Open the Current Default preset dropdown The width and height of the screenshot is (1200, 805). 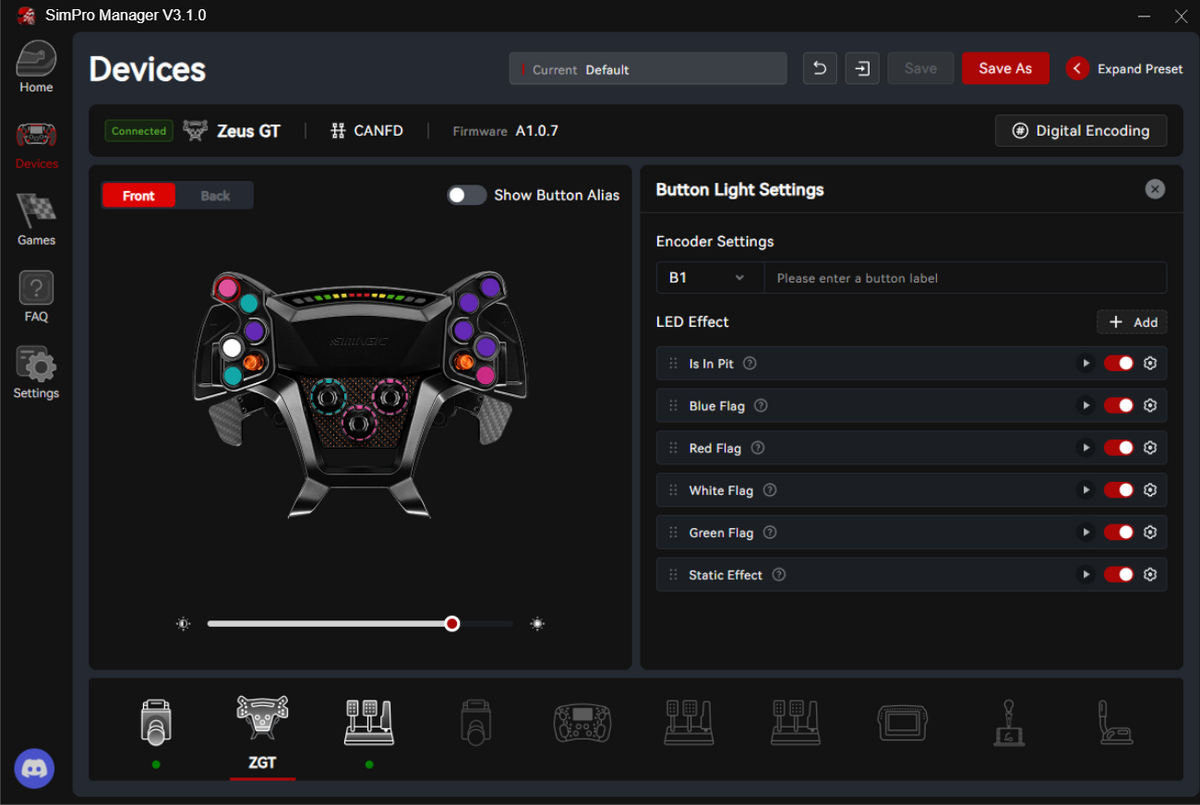coord(648,69)
